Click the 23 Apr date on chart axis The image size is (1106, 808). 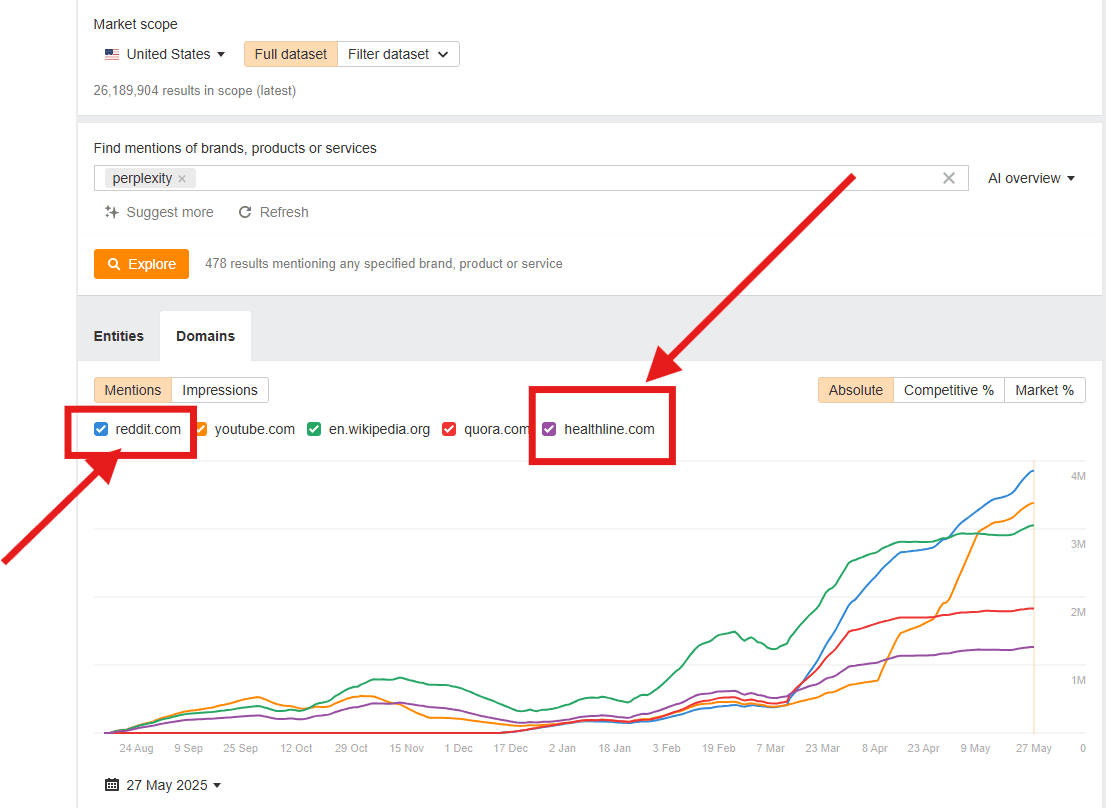click(923, 748)
